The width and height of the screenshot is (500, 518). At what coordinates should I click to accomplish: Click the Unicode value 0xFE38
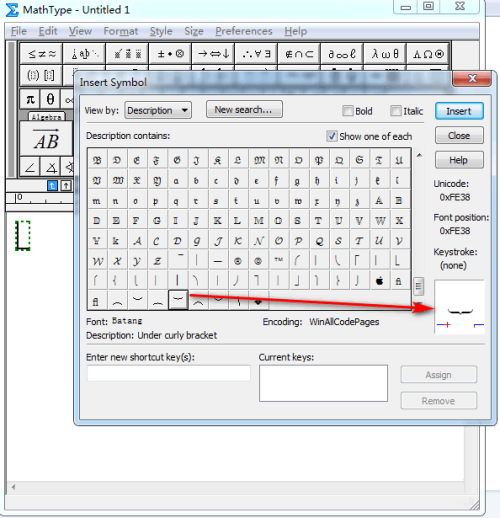(x=455, y=197)
